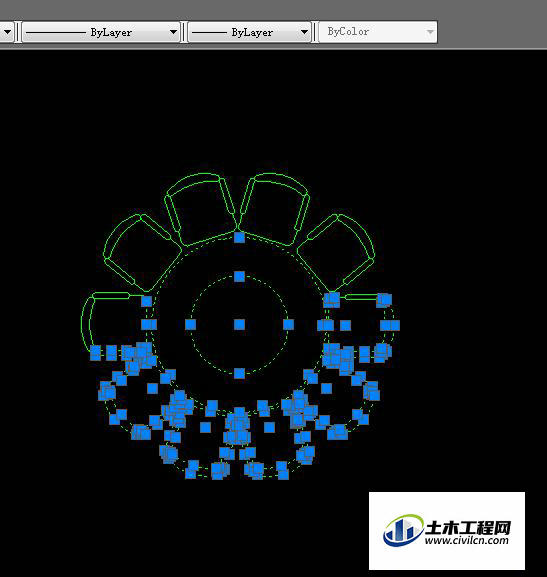
Task: Click the center grip of the circles
Action: coord(240,325)
